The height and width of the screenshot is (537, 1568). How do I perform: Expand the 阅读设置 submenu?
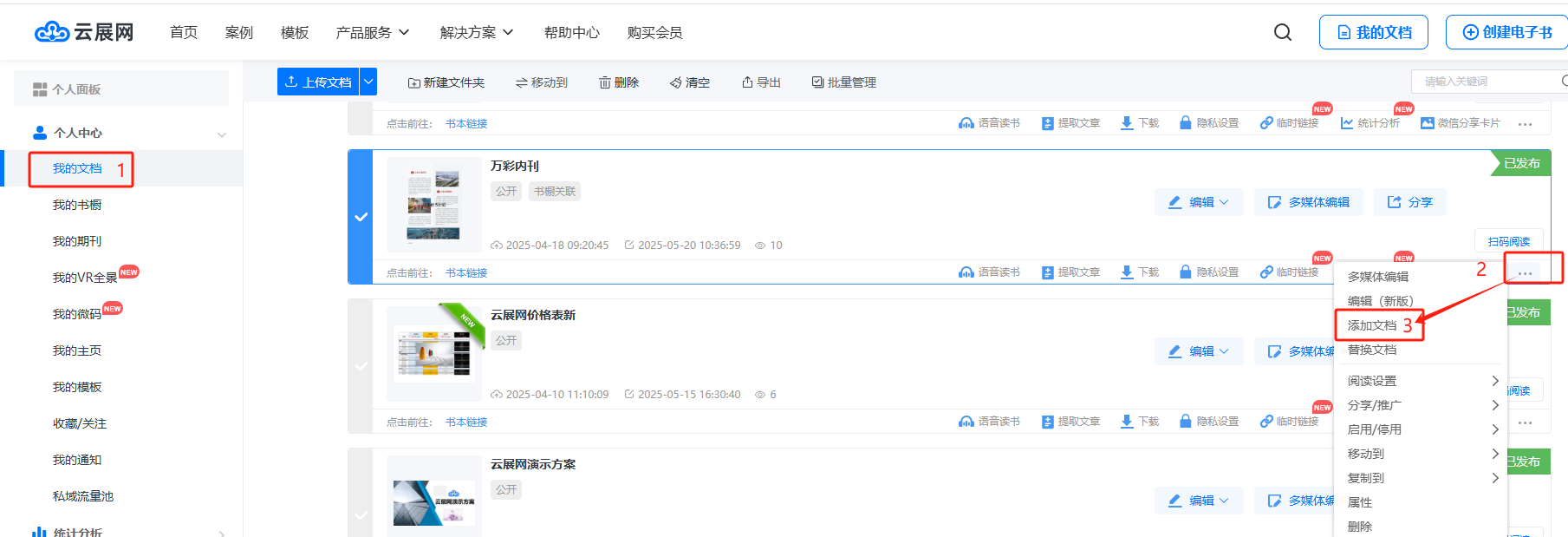click(1422, 381)
